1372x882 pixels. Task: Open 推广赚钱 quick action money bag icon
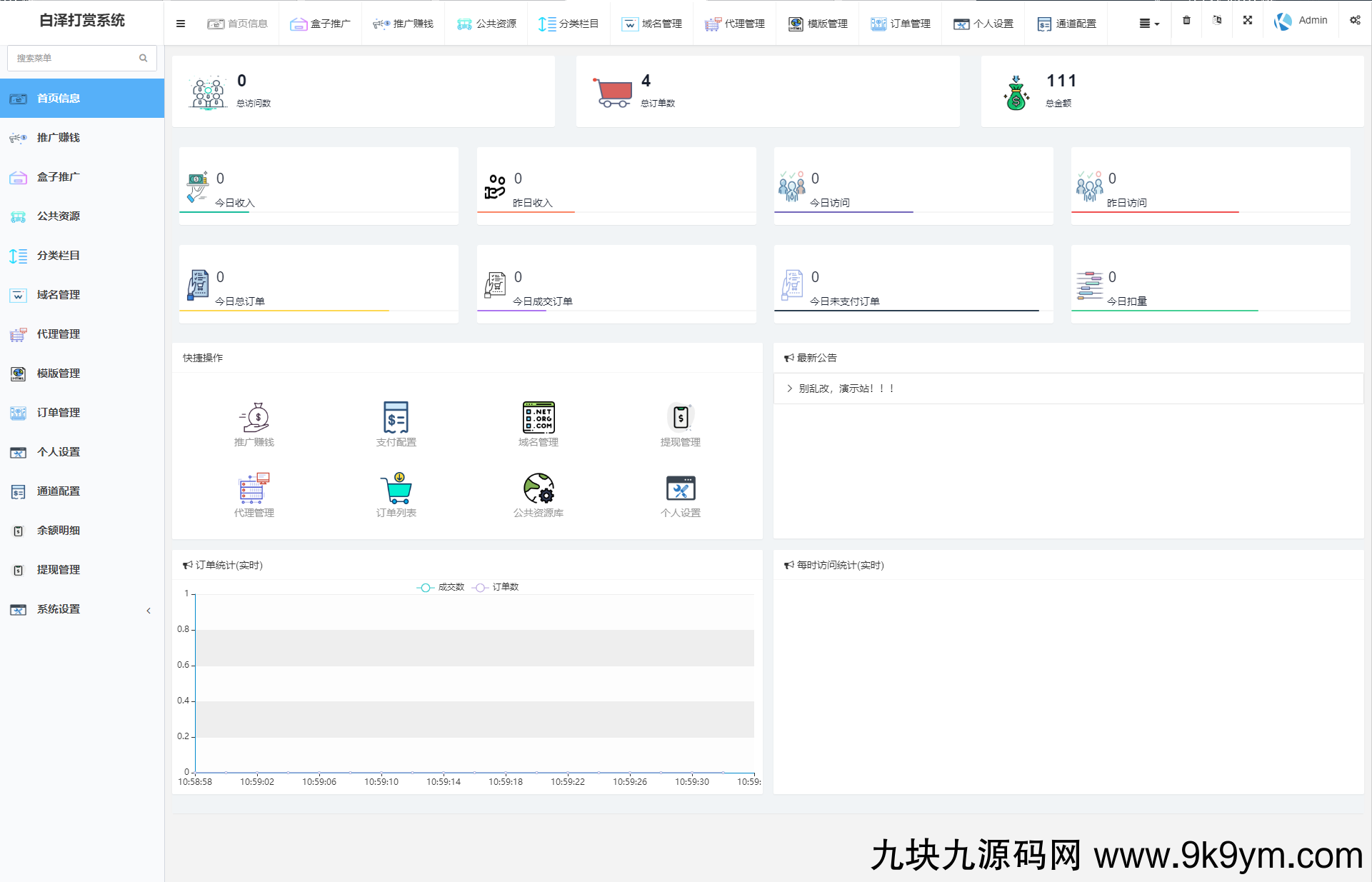tap(254, 417)
